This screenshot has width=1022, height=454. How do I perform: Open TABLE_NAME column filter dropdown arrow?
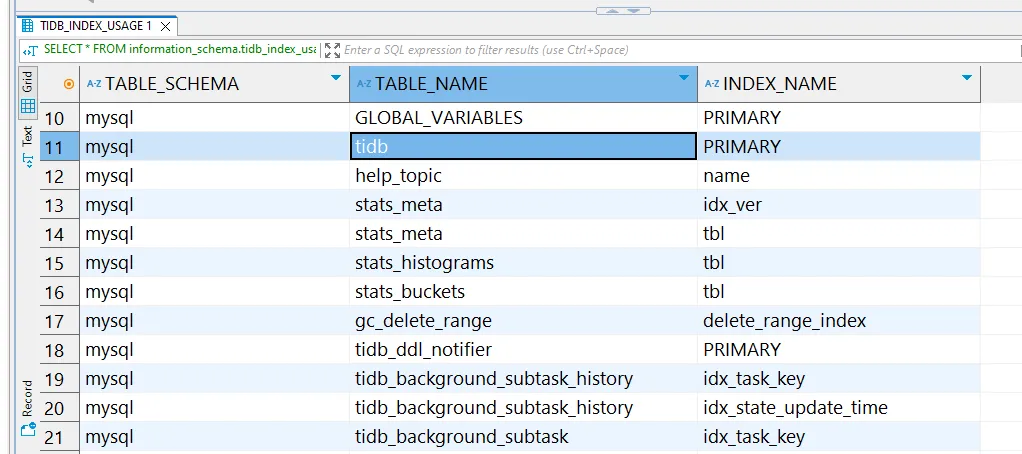[x=684, y=78]
